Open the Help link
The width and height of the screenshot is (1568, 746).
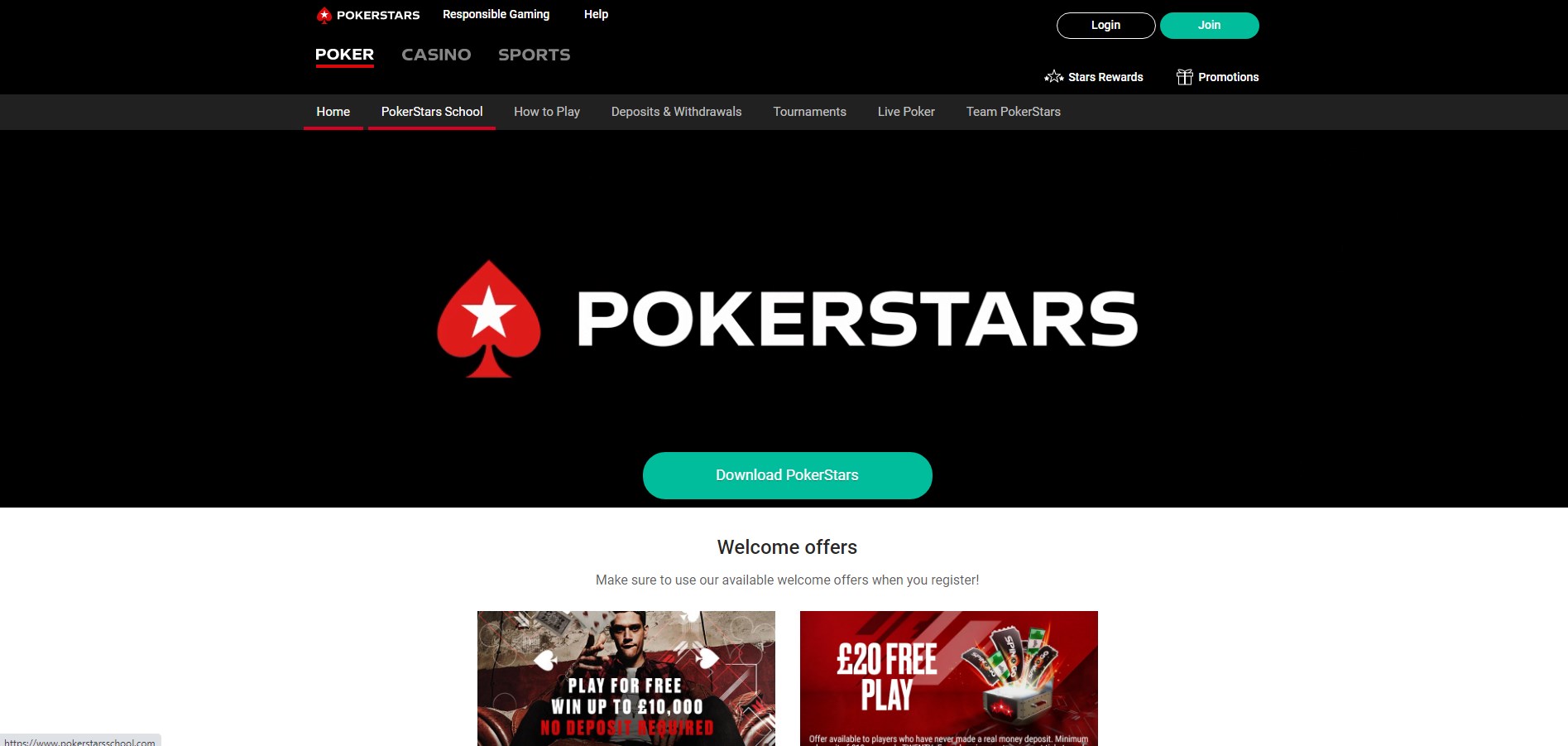[596, 14]
